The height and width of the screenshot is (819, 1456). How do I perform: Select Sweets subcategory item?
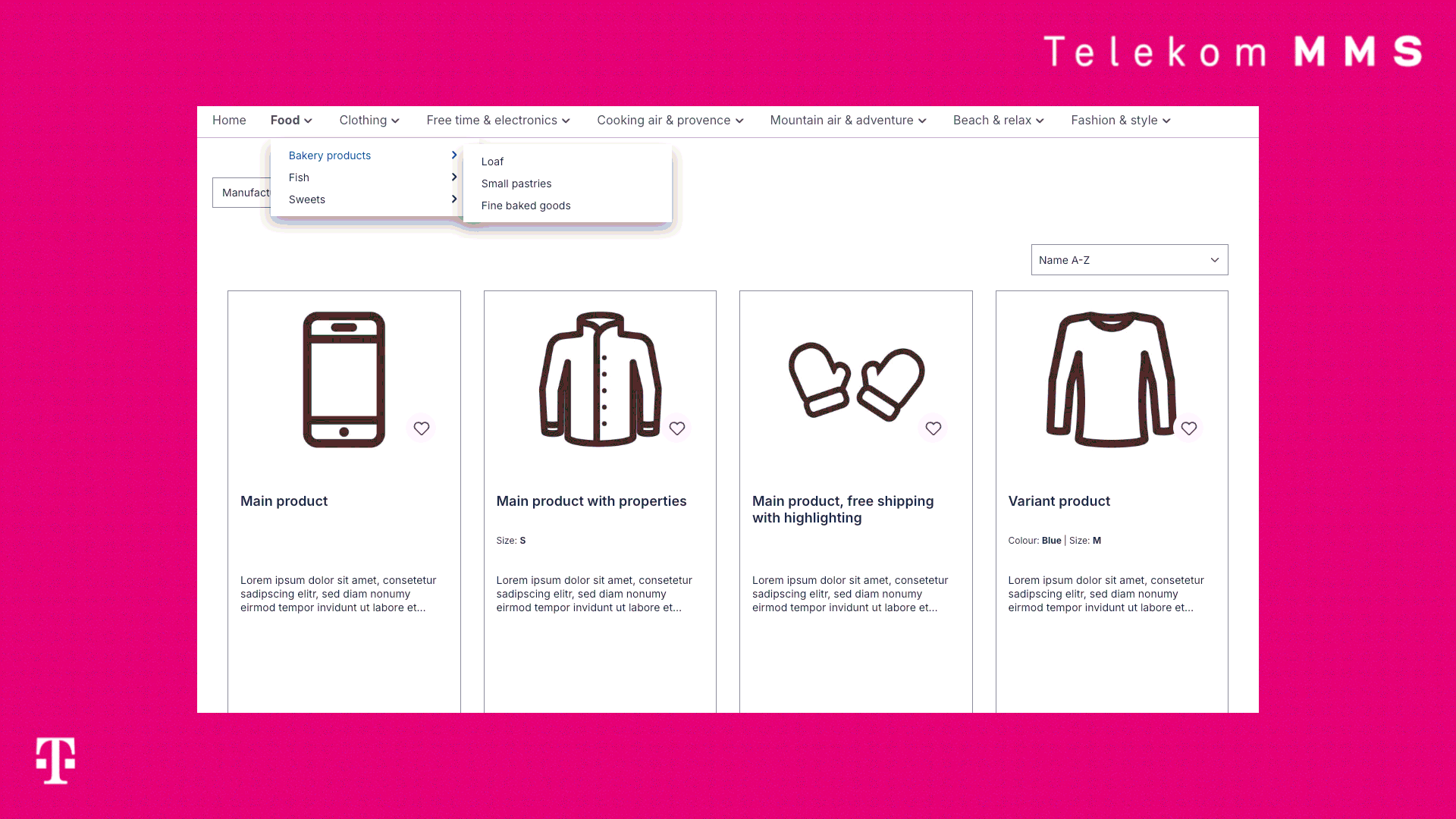click(307, 199)
